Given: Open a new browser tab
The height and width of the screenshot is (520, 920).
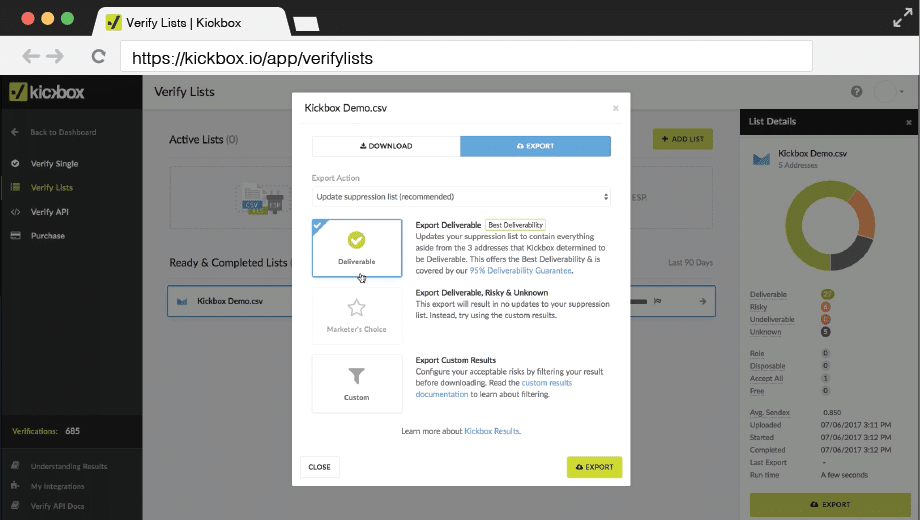Looking at the screenshot, I should [306, 24].
